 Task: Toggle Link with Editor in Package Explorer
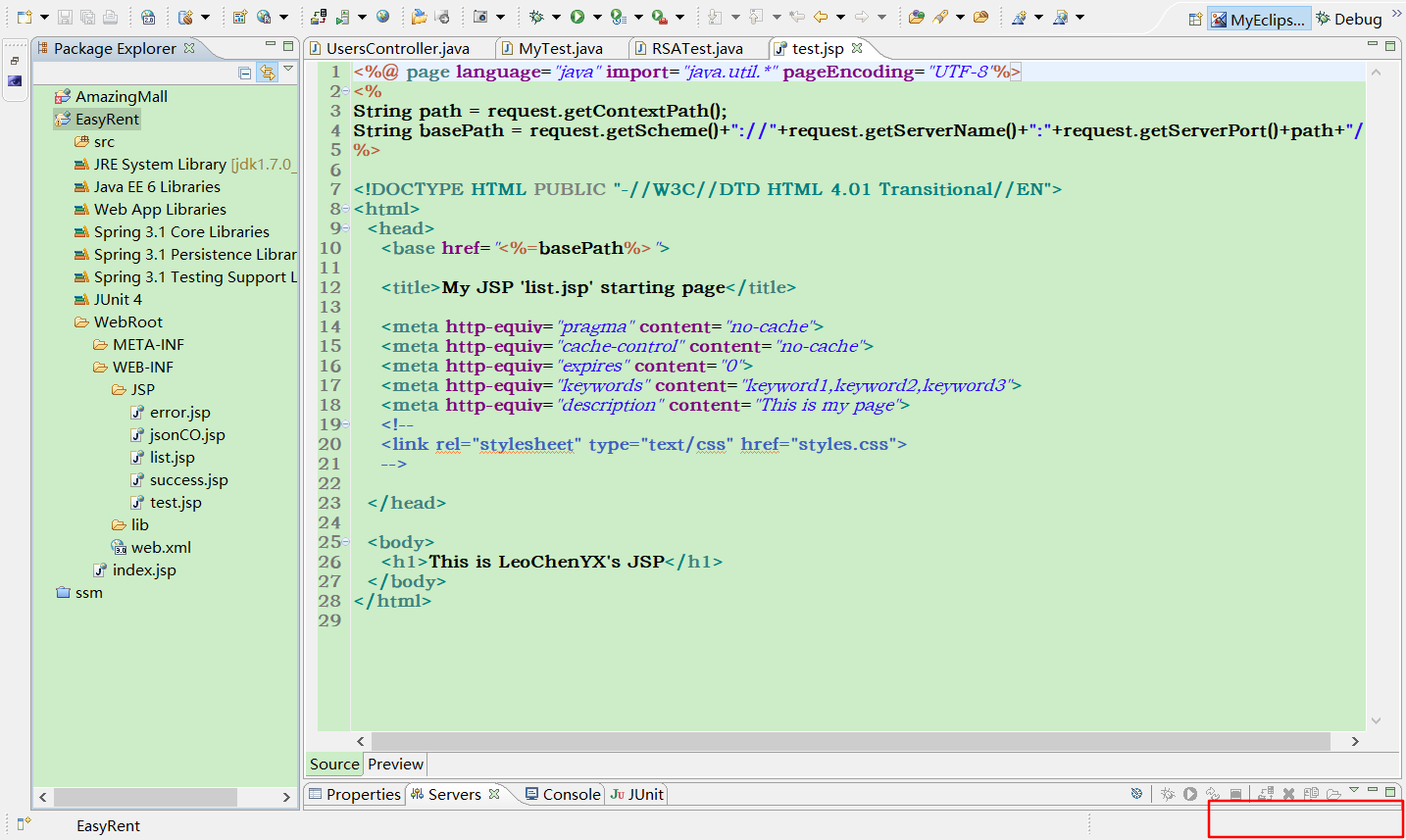coord(267,73)
